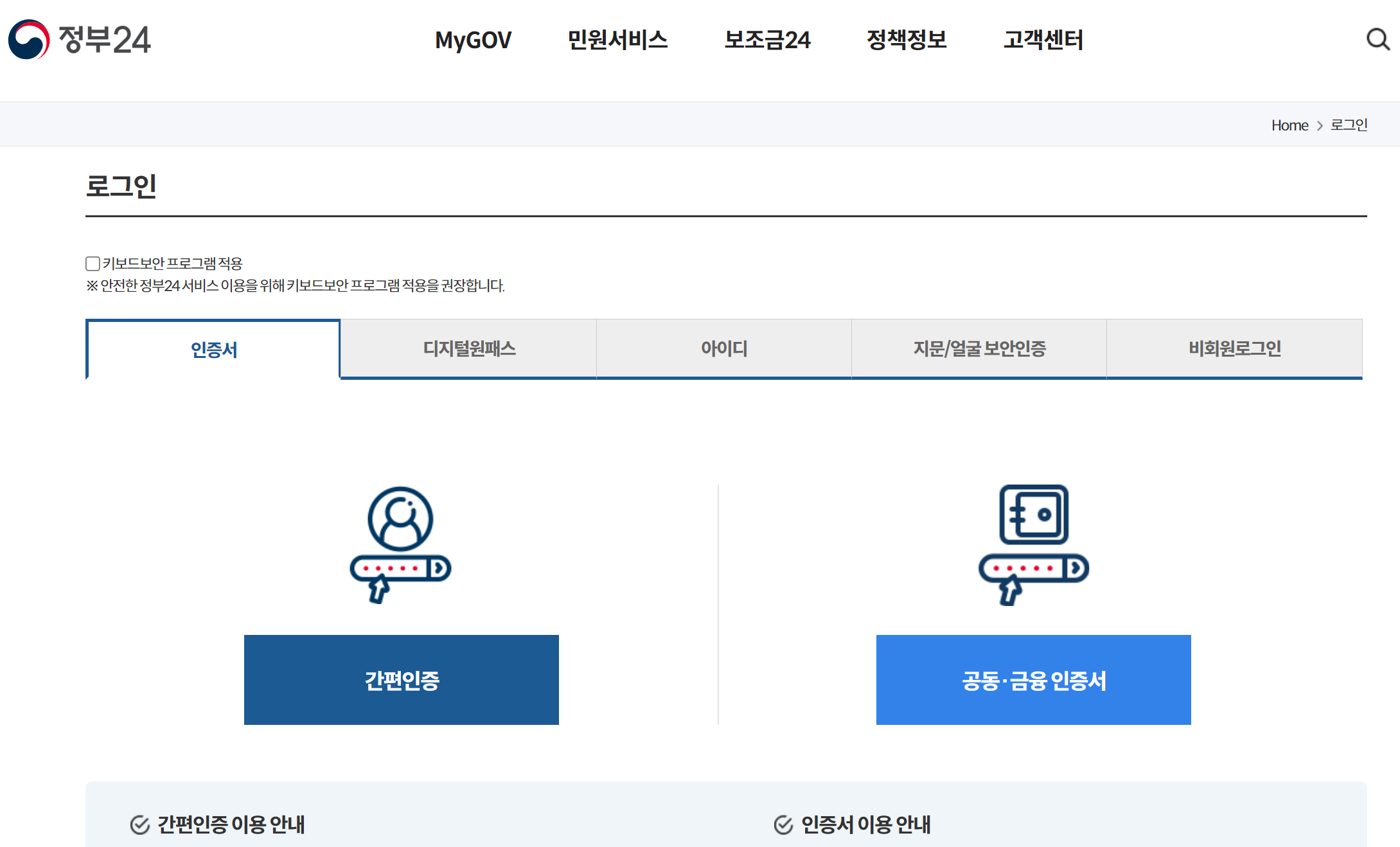Click checkmark icon beside 인증서 이용 안내
This screenshot has height=847, width=1400.
point(783,825)
